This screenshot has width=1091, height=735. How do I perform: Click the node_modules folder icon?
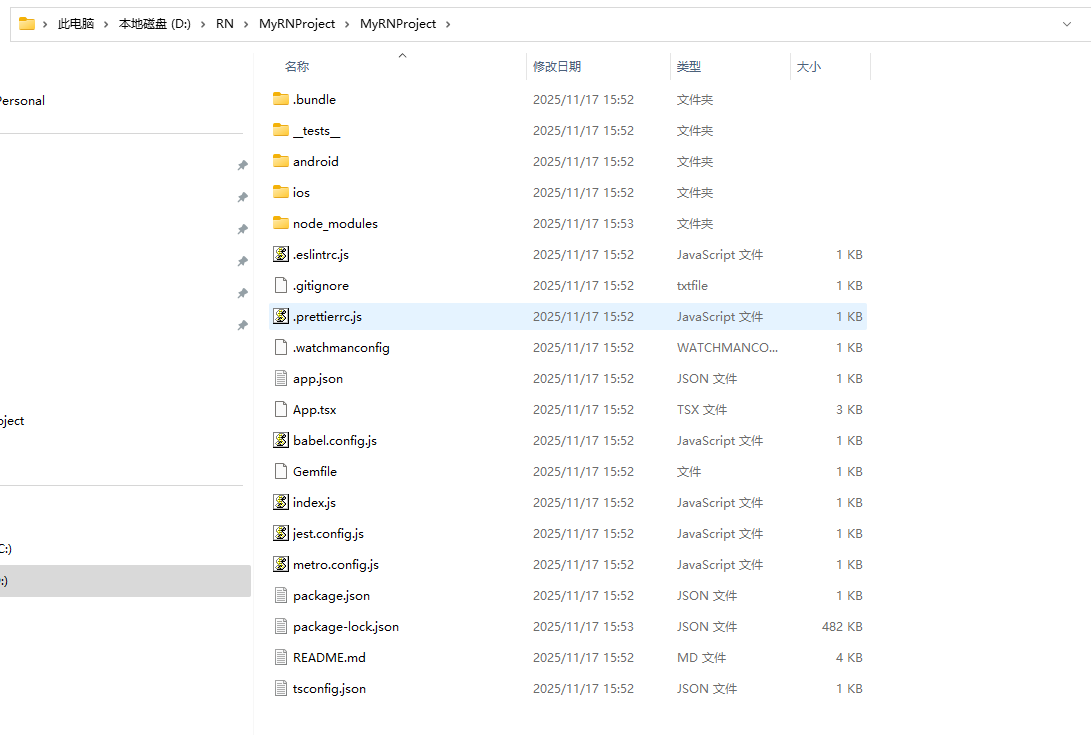pos(280,223)
